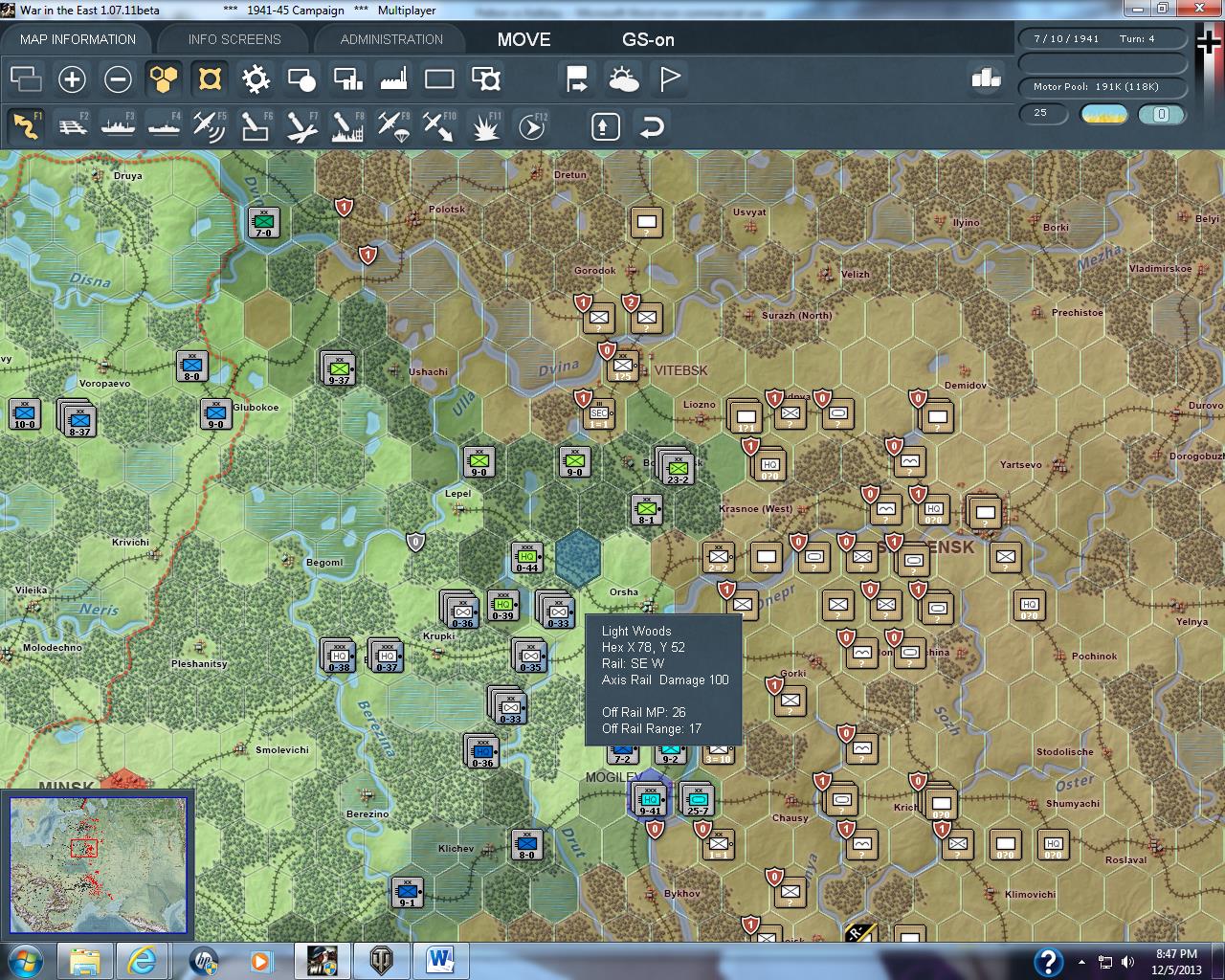Switch to the MAP INFORMATION tab
The height and width of the screenshot is (980, 1225).
pos(78,39)
